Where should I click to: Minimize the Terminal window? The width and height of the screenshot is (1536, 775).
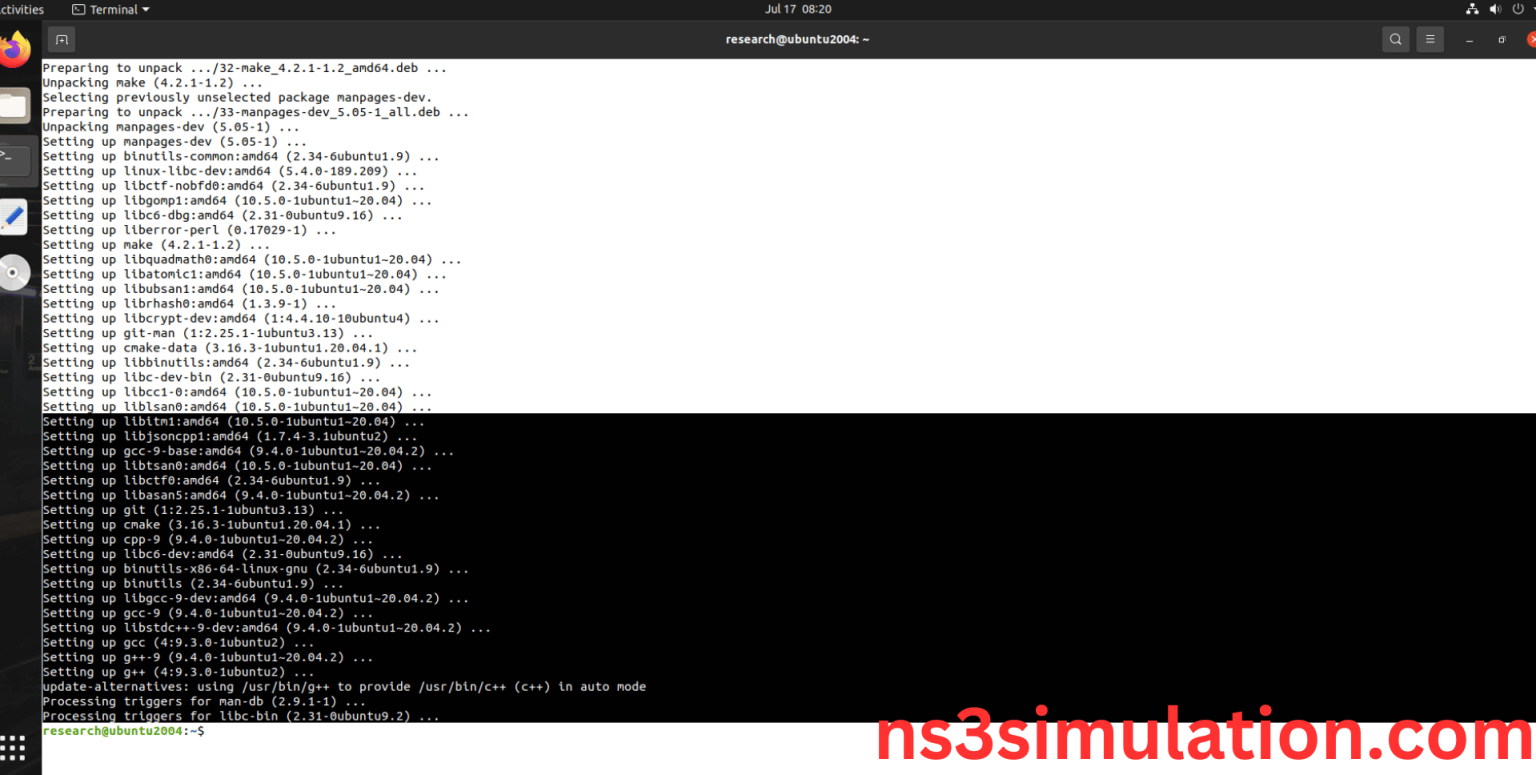click(x=1469, y=39)
